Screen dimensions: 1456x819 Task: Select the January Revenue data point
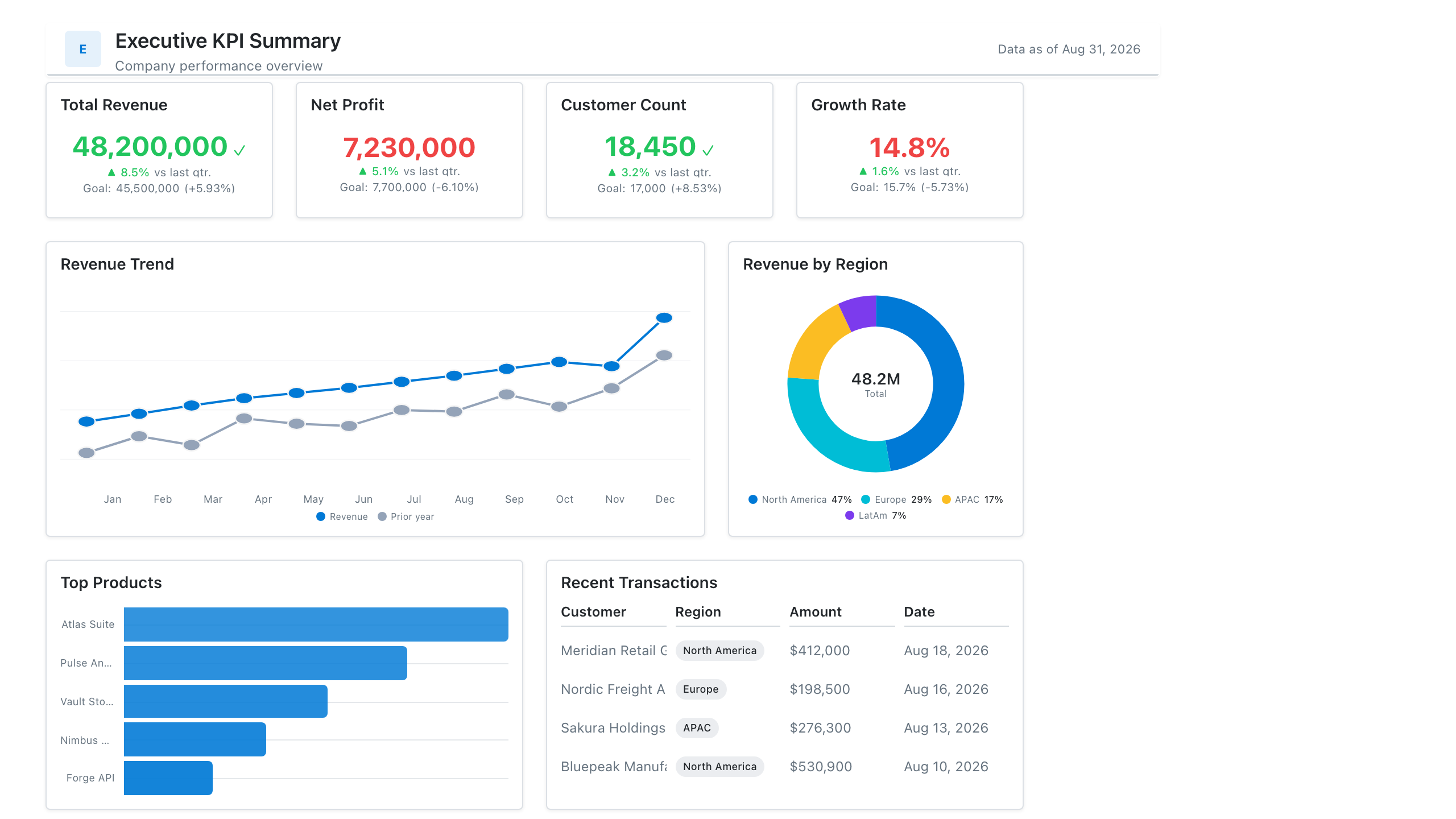click(x=86, y=421)
